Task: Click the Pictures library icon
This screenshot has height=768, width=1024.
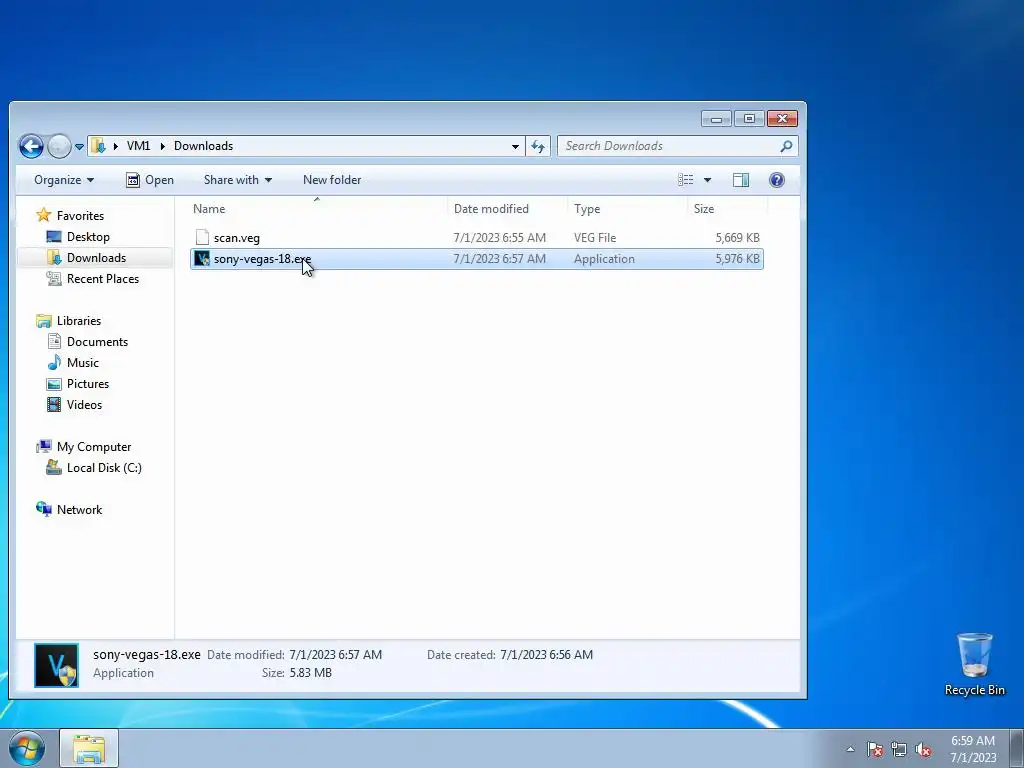Action: [54, 383]
